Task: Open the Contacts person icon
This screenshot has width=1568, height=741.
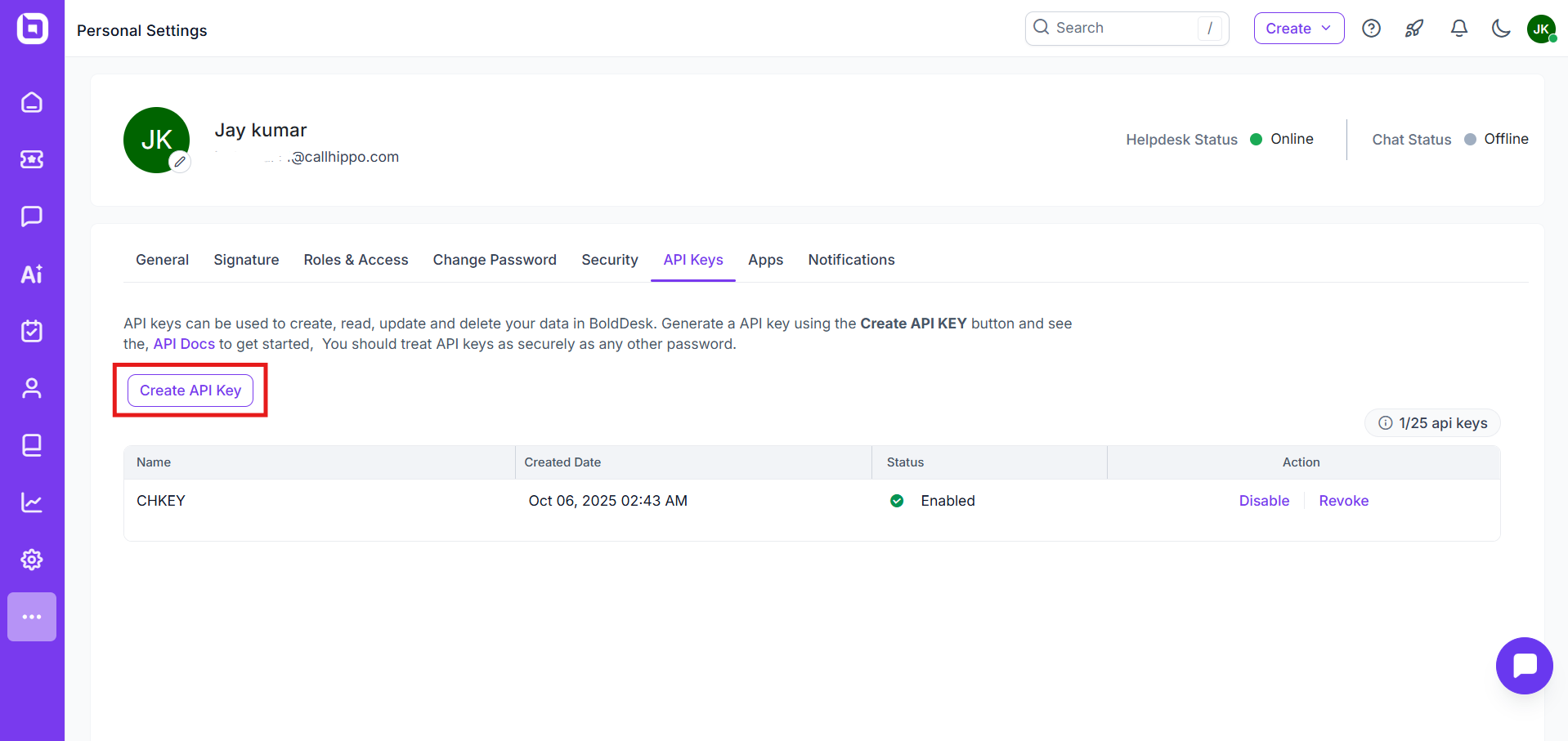Action: (32, 388)
